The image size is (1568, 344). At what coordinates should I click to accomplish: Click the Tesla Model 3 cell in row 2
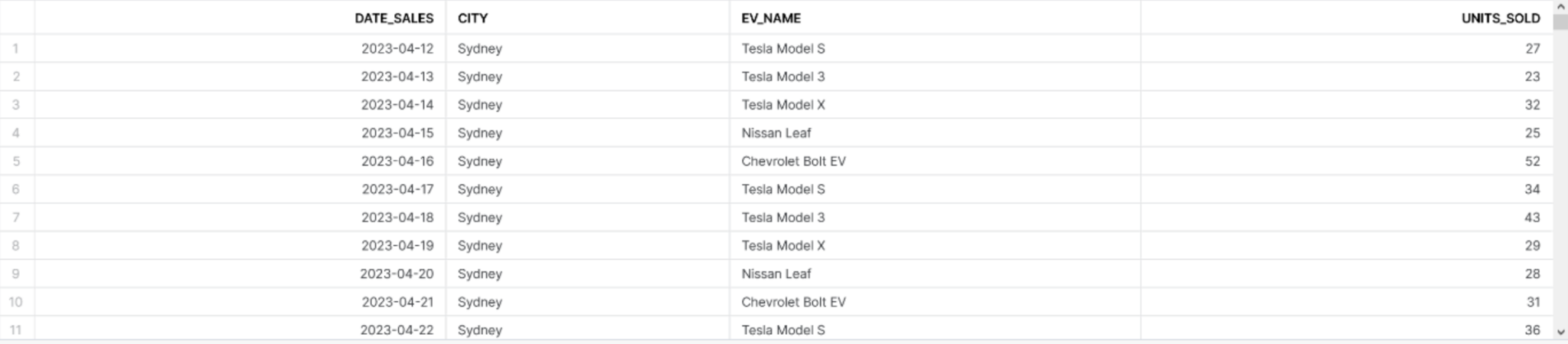coord(935,77)
